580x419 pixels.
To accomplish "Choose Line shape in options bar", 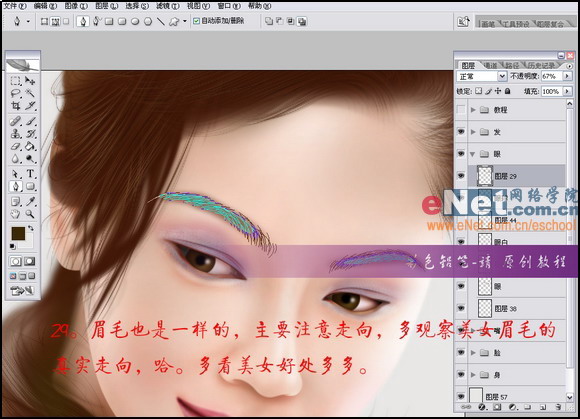I will tap(161, 21).
